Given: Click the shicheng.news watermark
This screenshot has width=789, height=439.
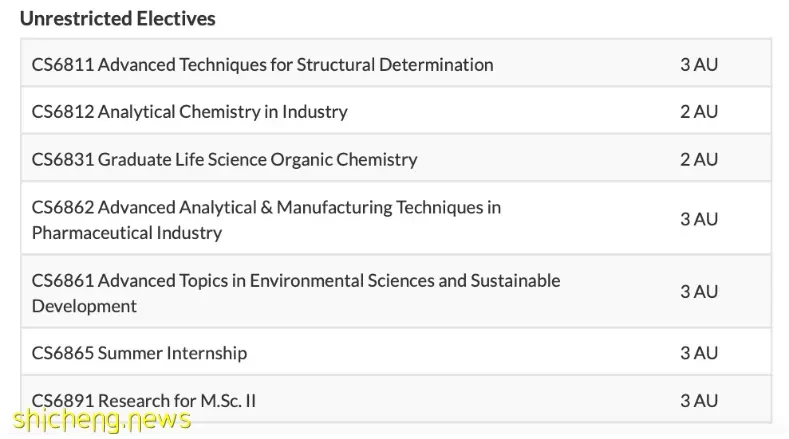Looking at the screenshot, I should [102, 419].
